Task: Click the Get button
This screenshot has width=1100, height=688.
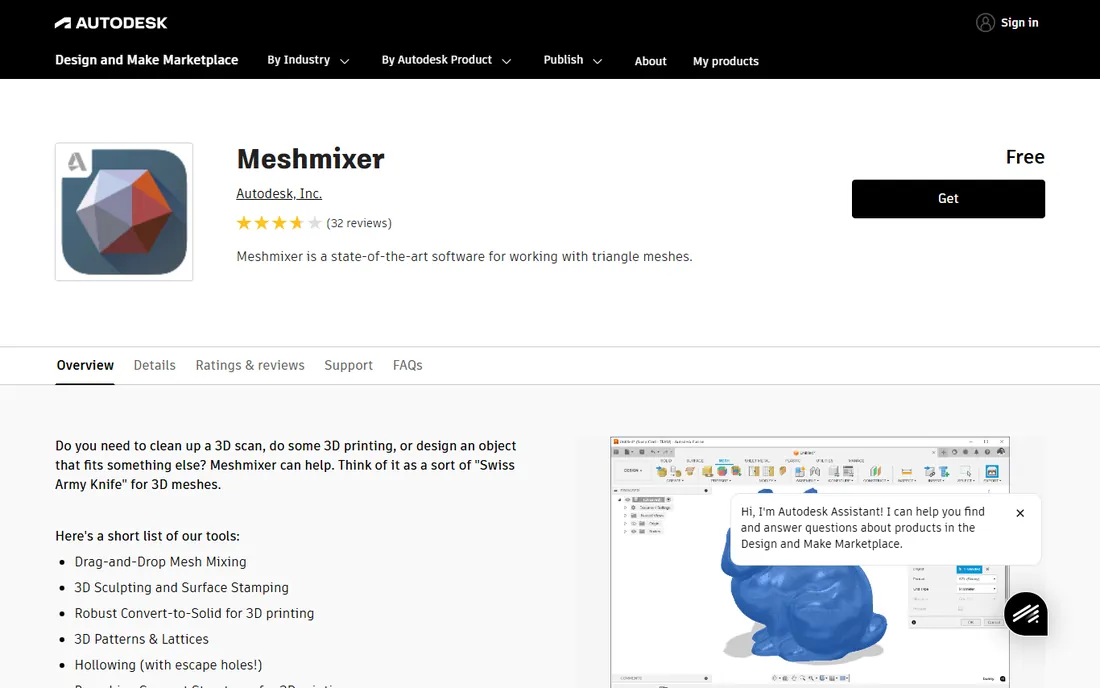Action: click(948, 198)
